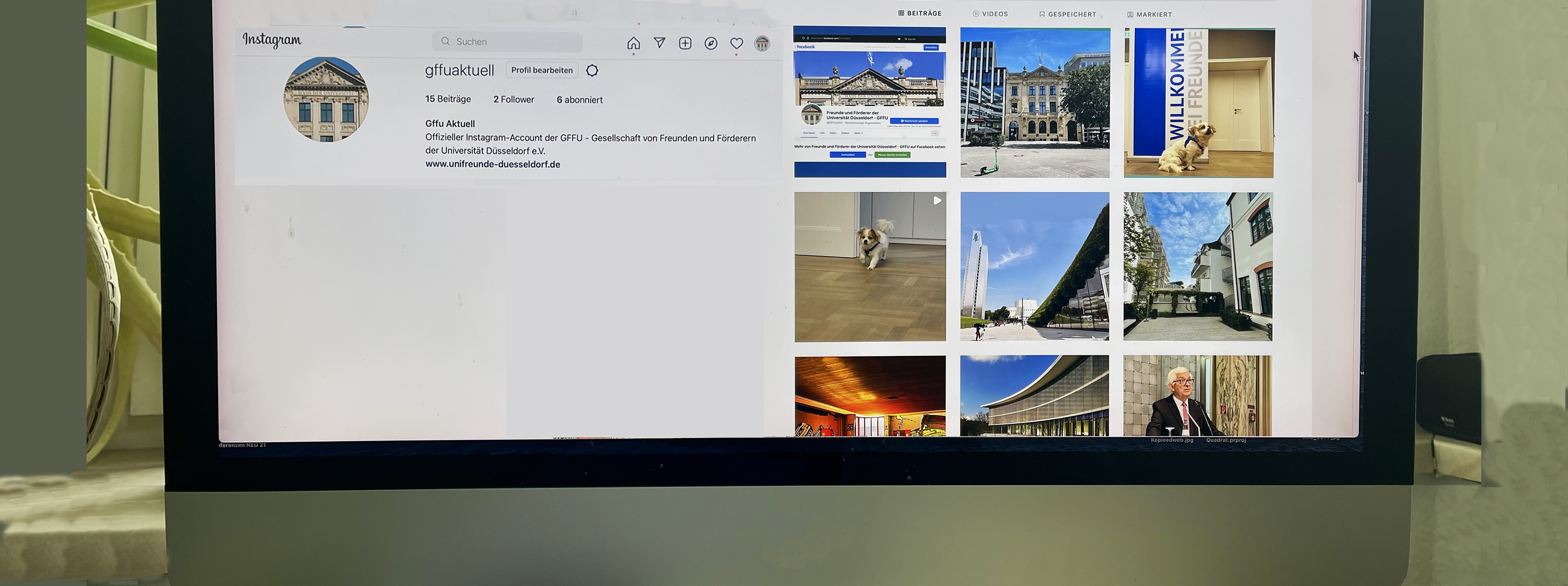Open the Facebook page screenshot post
Image resolution: width=1568 pixels, height=586 pixels.
870,101
